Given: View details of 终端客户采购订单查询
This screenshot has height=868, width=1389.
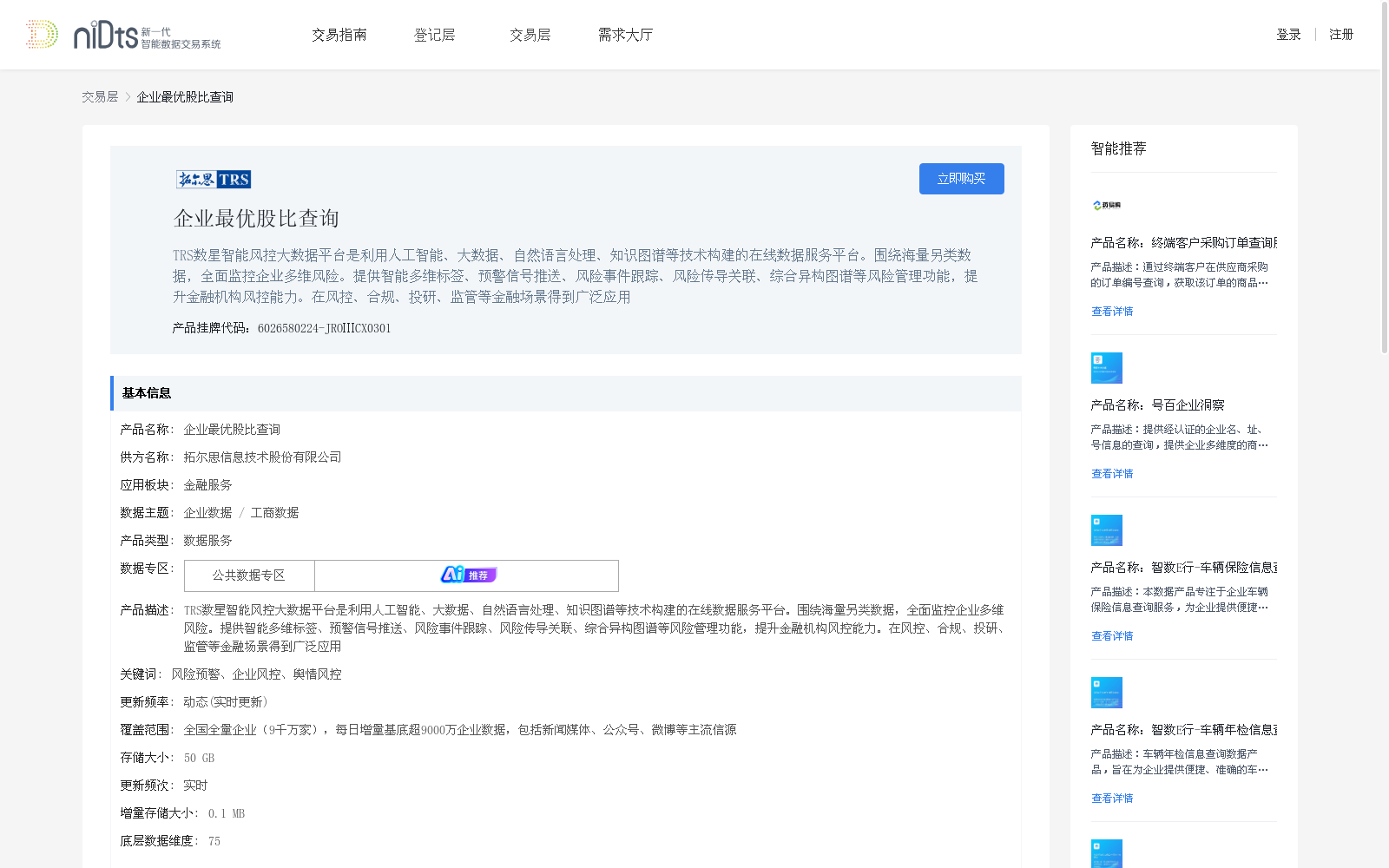Looking at the screenshot, I should [1112, 312].
